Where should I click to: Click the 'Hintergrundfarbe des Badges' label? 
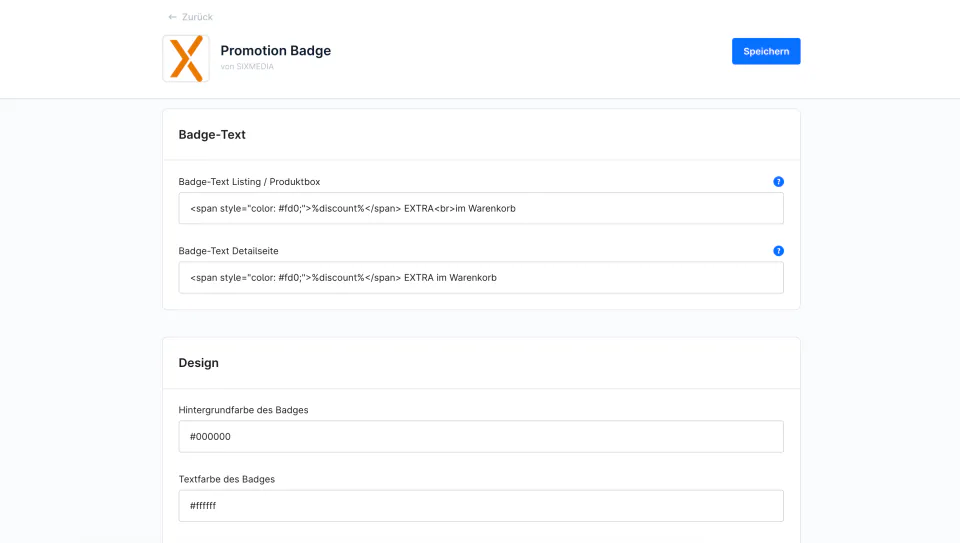coord(243,410)
